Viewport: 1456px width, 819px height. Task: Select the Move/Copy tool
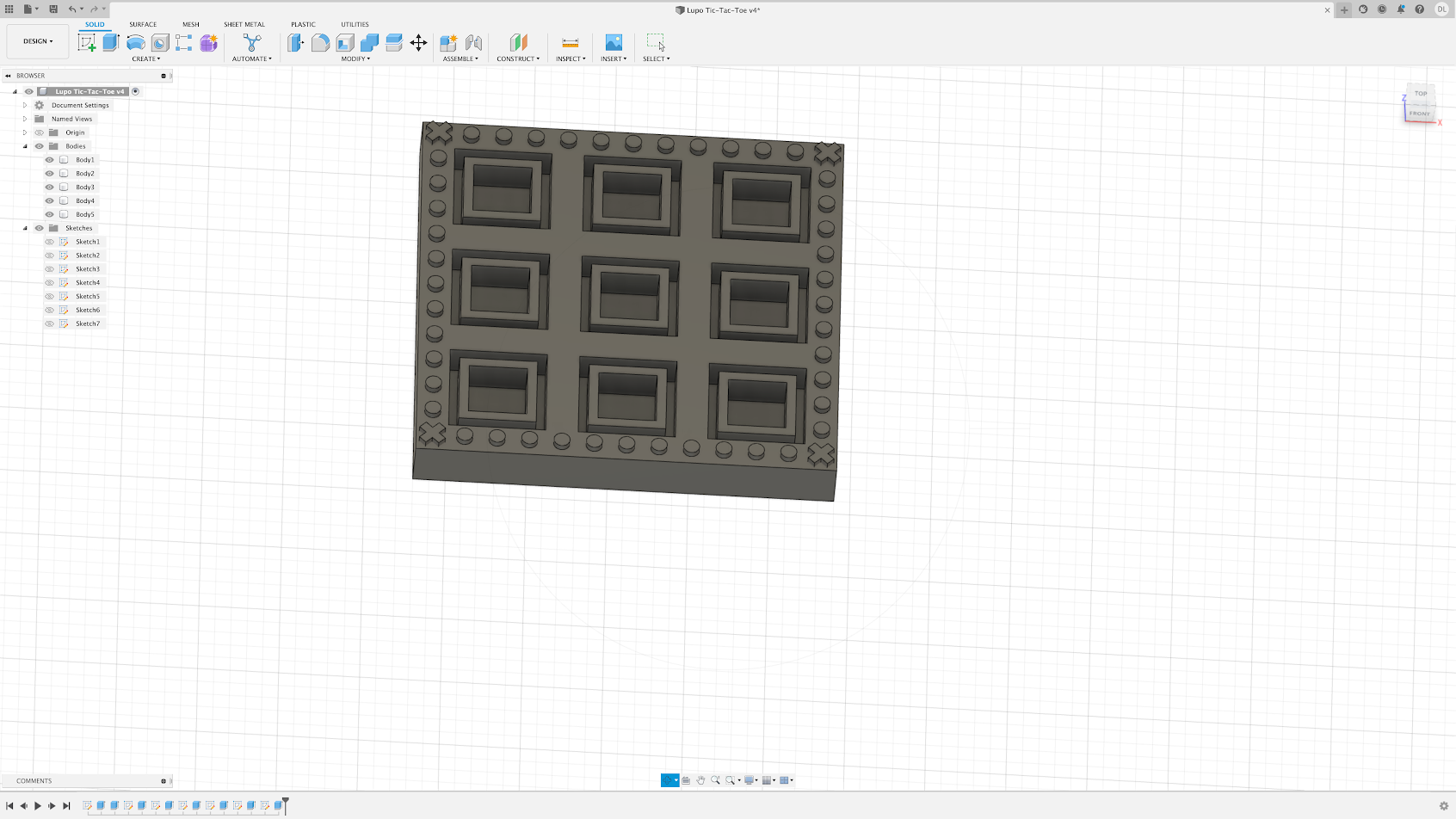pos(418,43)
